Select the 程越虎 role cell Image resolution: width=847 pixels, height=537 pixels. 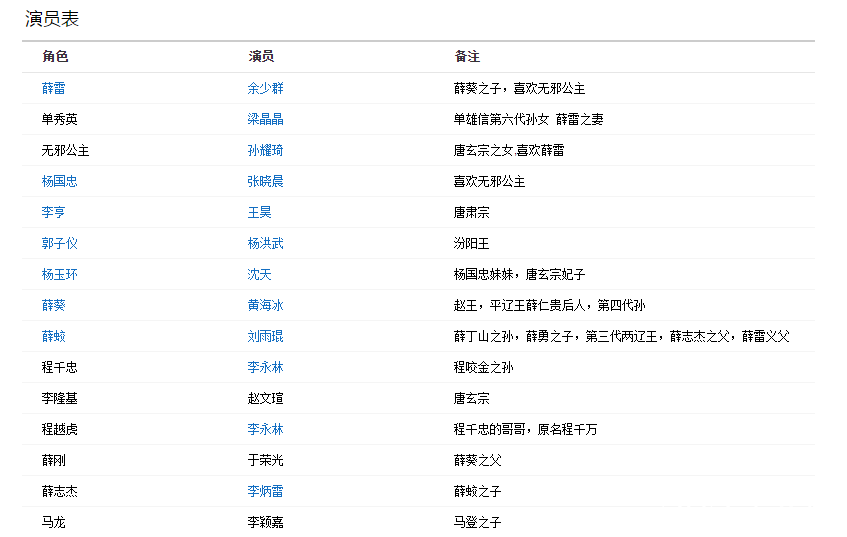click(59, 429)
